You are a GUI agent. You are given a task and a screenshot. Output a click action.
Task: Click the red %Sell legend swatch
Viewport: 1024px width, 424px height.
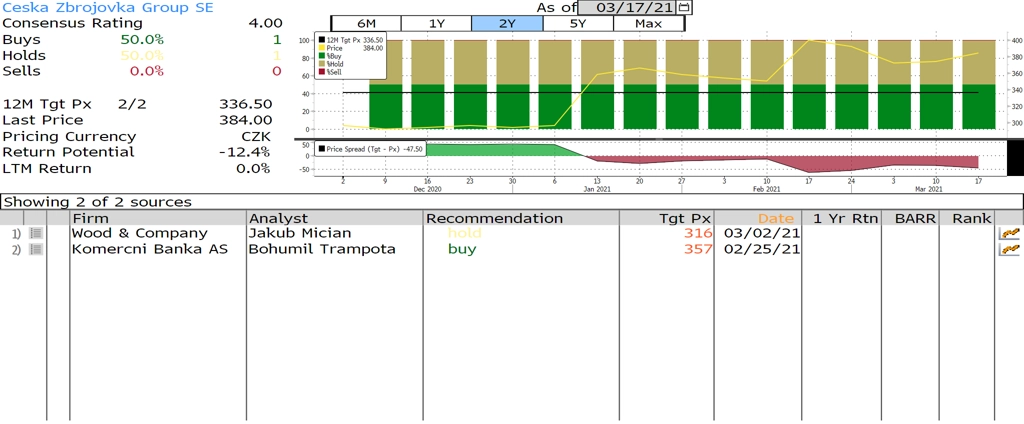pyautogui.click(x=321, y=72)
